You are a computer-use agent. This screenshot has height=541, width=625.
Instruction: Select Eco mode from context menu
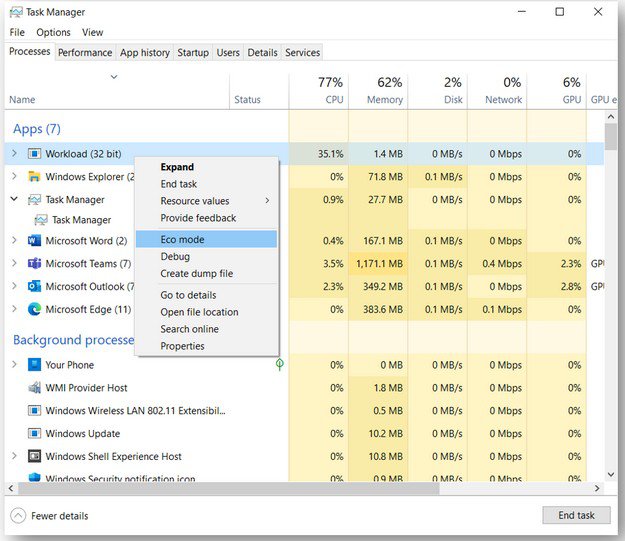(x=183, y=239)
